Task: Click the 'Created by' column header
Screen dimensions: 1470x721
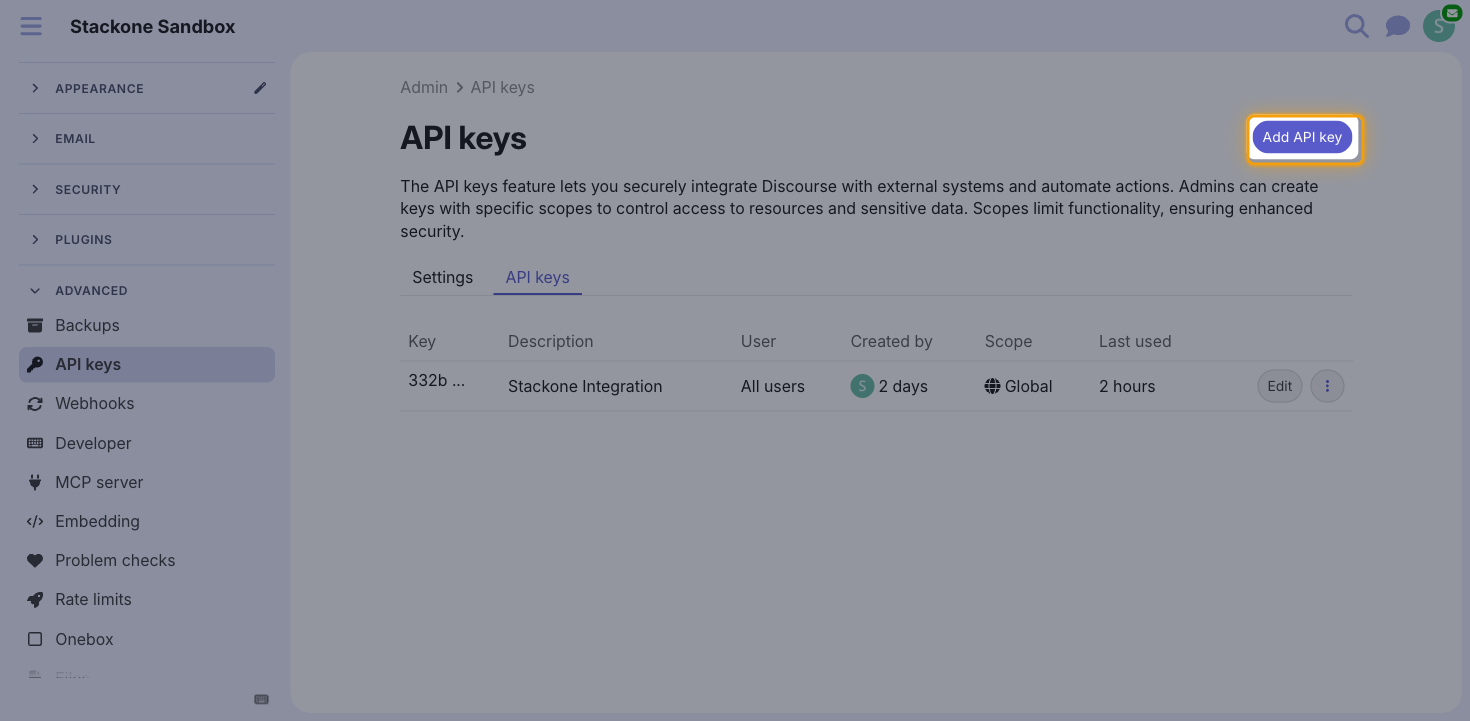Action: click(891, 341)
